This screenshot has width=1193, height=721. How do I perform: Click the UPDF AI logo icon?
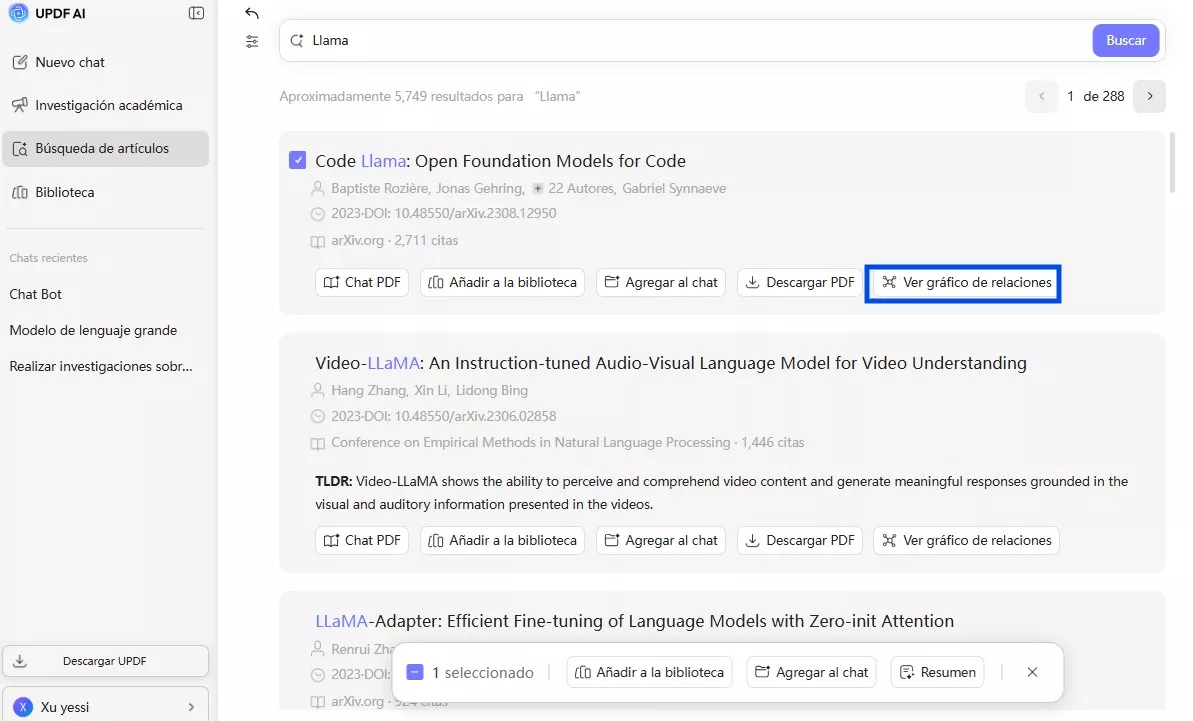point(18,13)
